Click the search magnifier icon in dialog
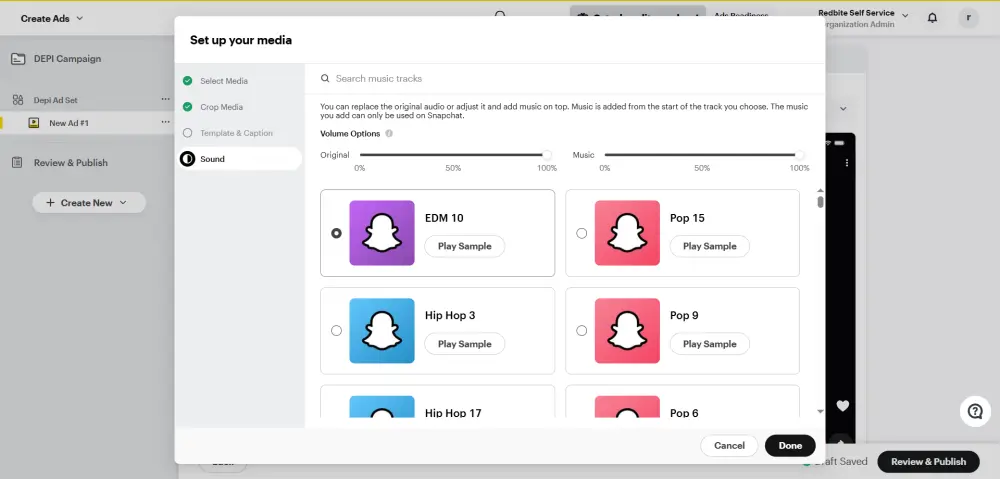The width and height of the screenshot is (1000, 479). click(x=325, y=78)
